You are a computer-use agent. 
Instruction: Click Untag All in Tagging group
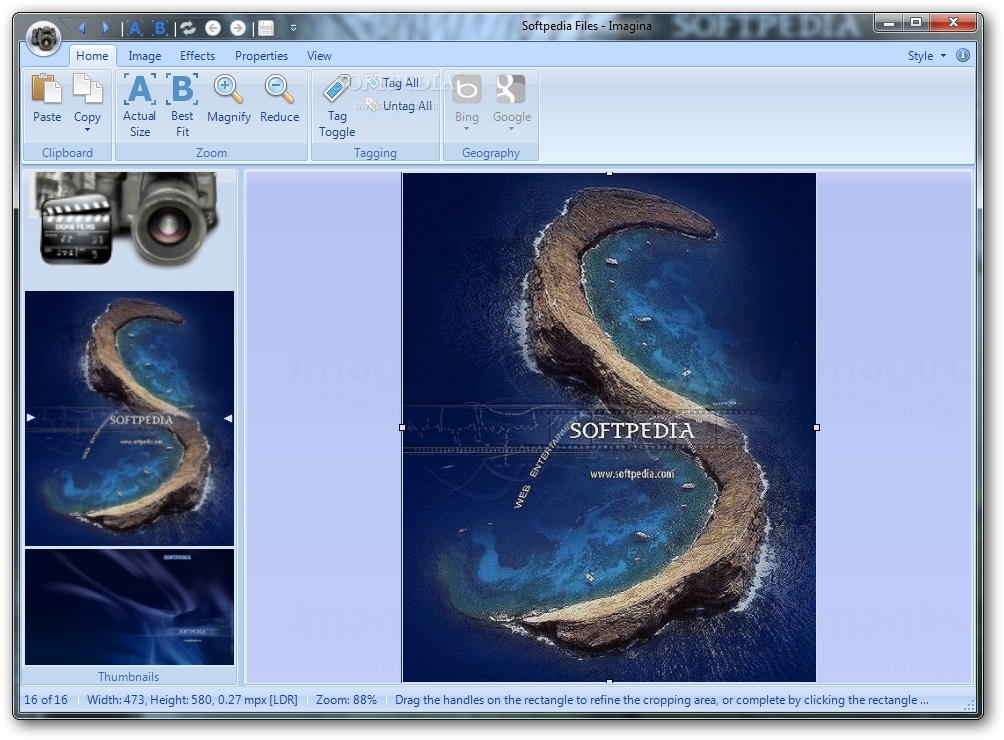click(x=399, y=106)
